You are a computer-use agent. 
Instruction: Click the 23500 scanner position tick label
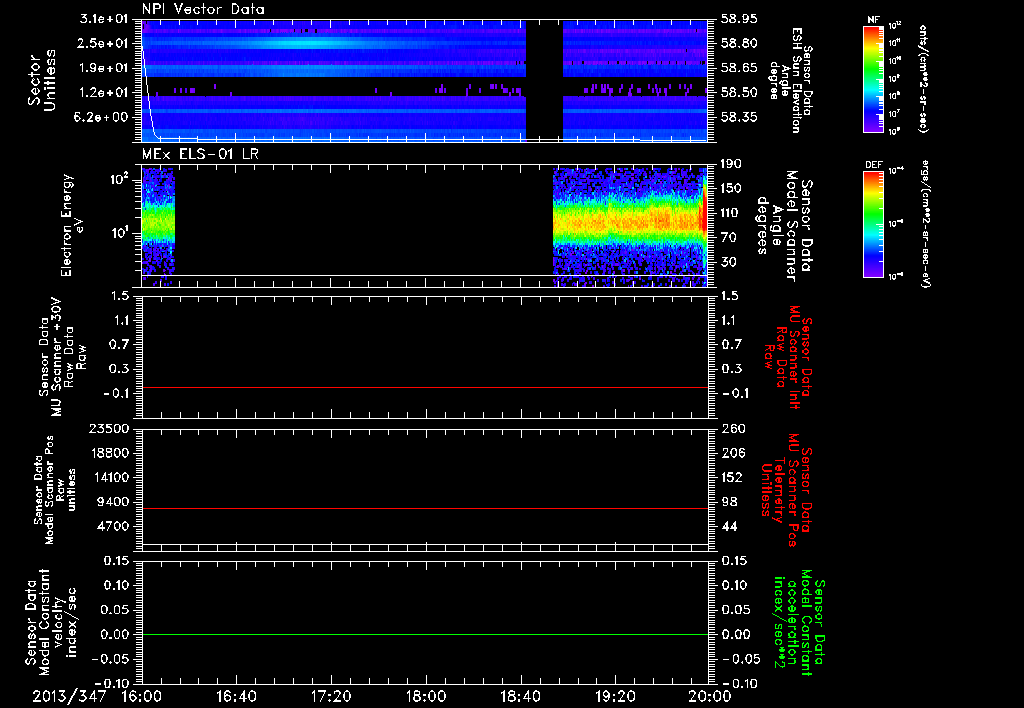click(x=110, y=428)
